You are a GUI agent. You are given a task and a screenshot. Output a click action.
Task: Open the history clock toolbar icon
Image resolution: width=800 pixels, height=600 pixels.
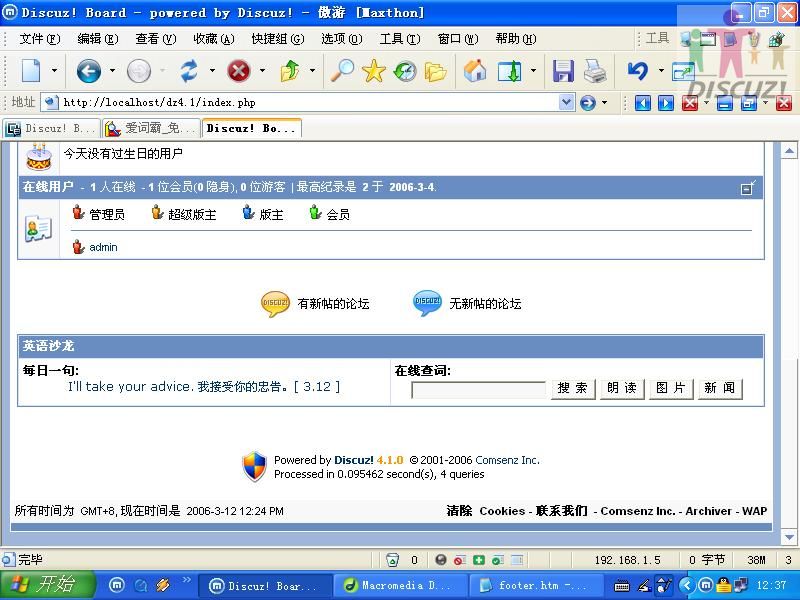point(405,70)
